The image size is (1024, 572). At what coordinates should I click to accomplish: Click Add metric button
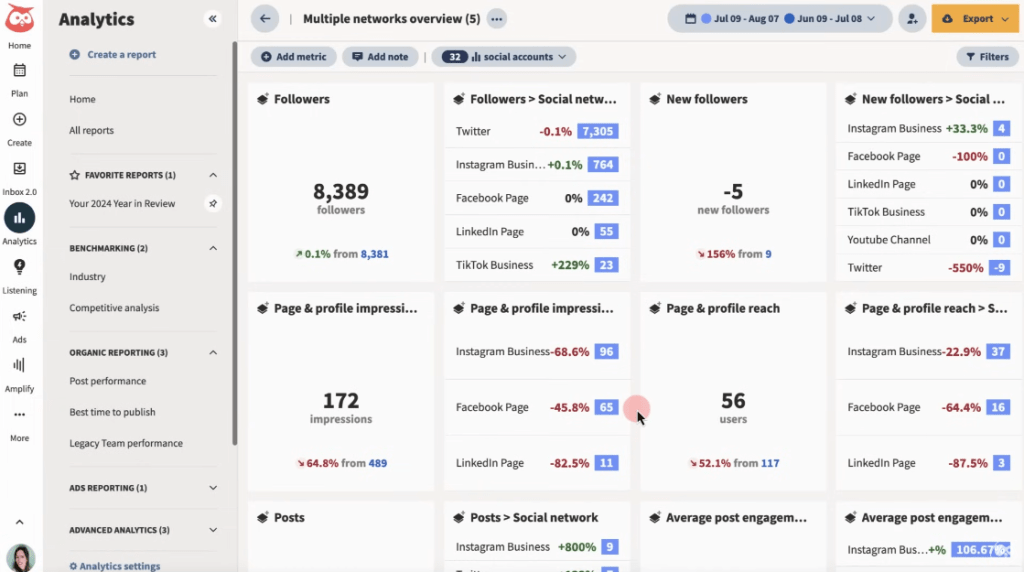[294, 57]
